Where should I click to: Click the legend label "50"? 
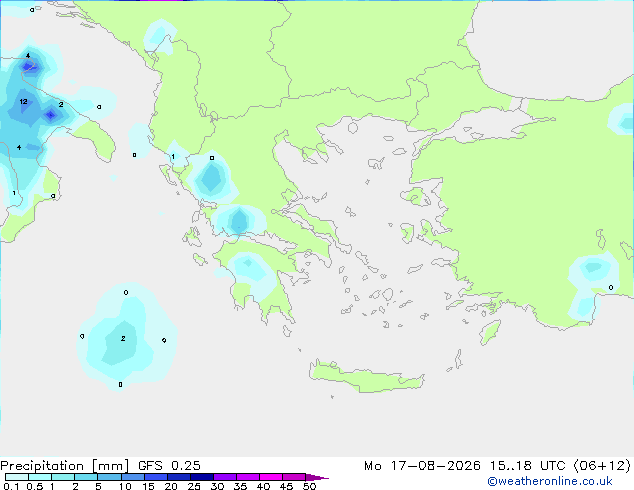click(x=310, y=486)
